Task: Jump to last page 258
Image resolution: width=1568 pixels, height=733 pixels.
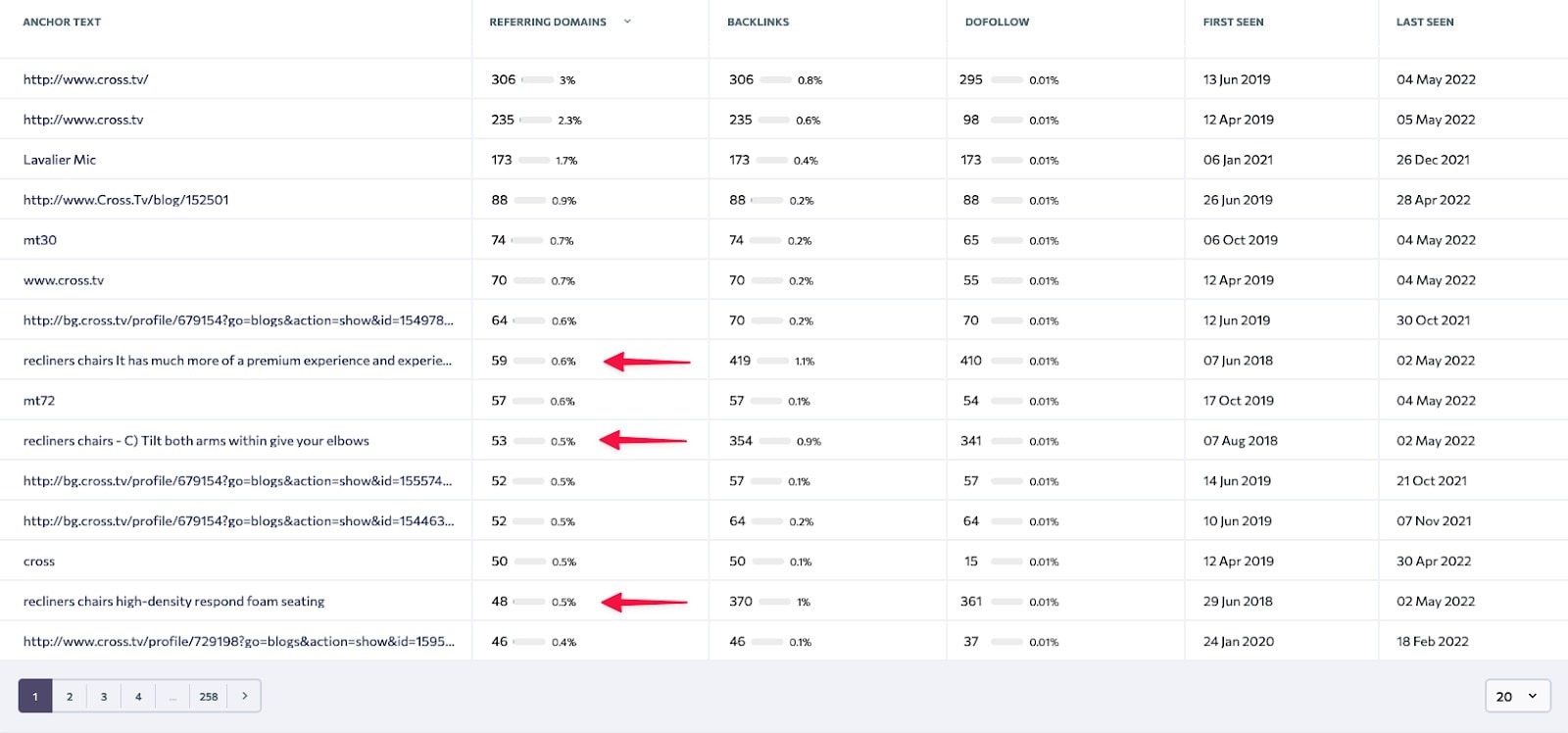Action: tap(209, 696)
